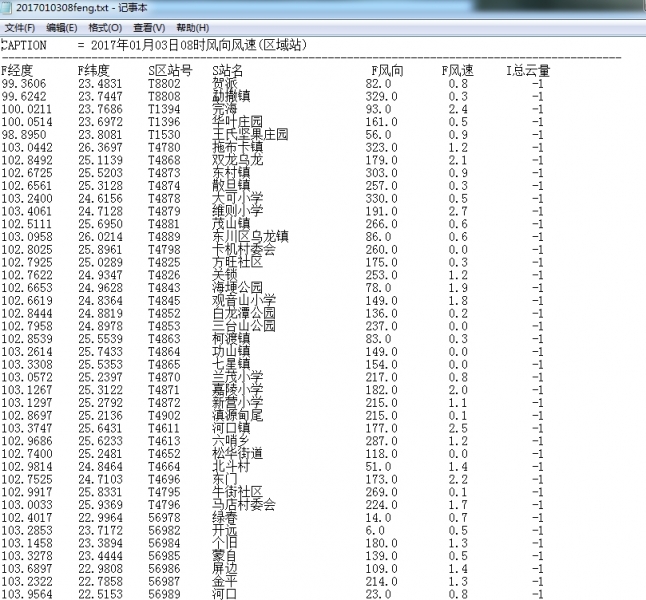Click the Notepad app icon in title bar
646x600 pixels.
(x=8, y=8)
